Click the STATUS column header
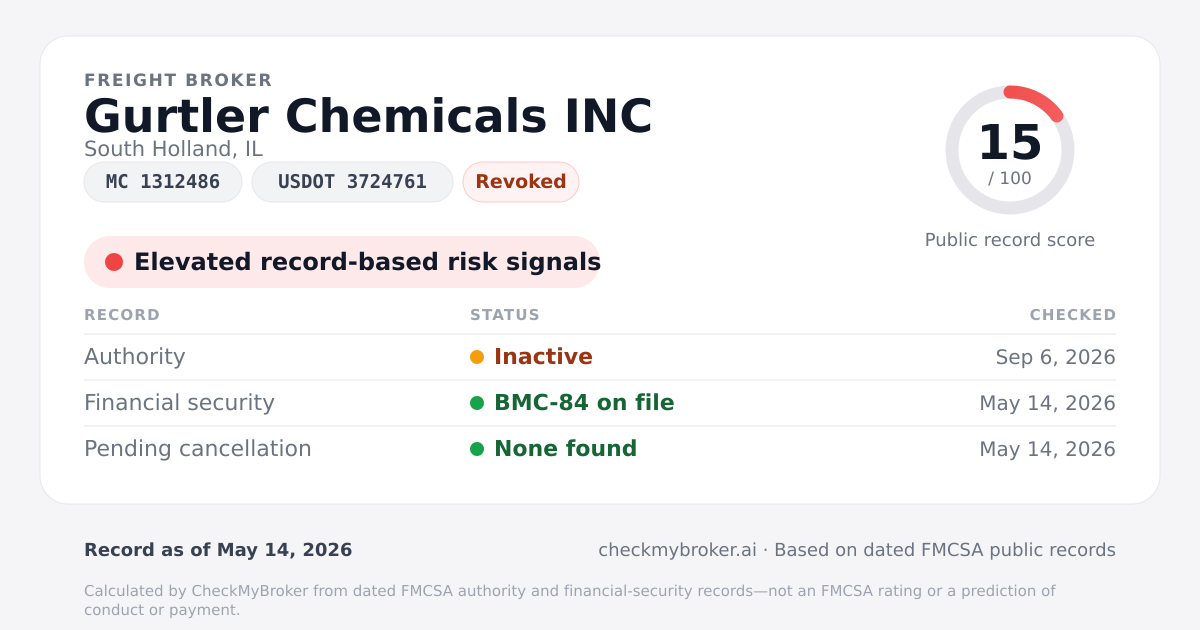 pos(505,315)
